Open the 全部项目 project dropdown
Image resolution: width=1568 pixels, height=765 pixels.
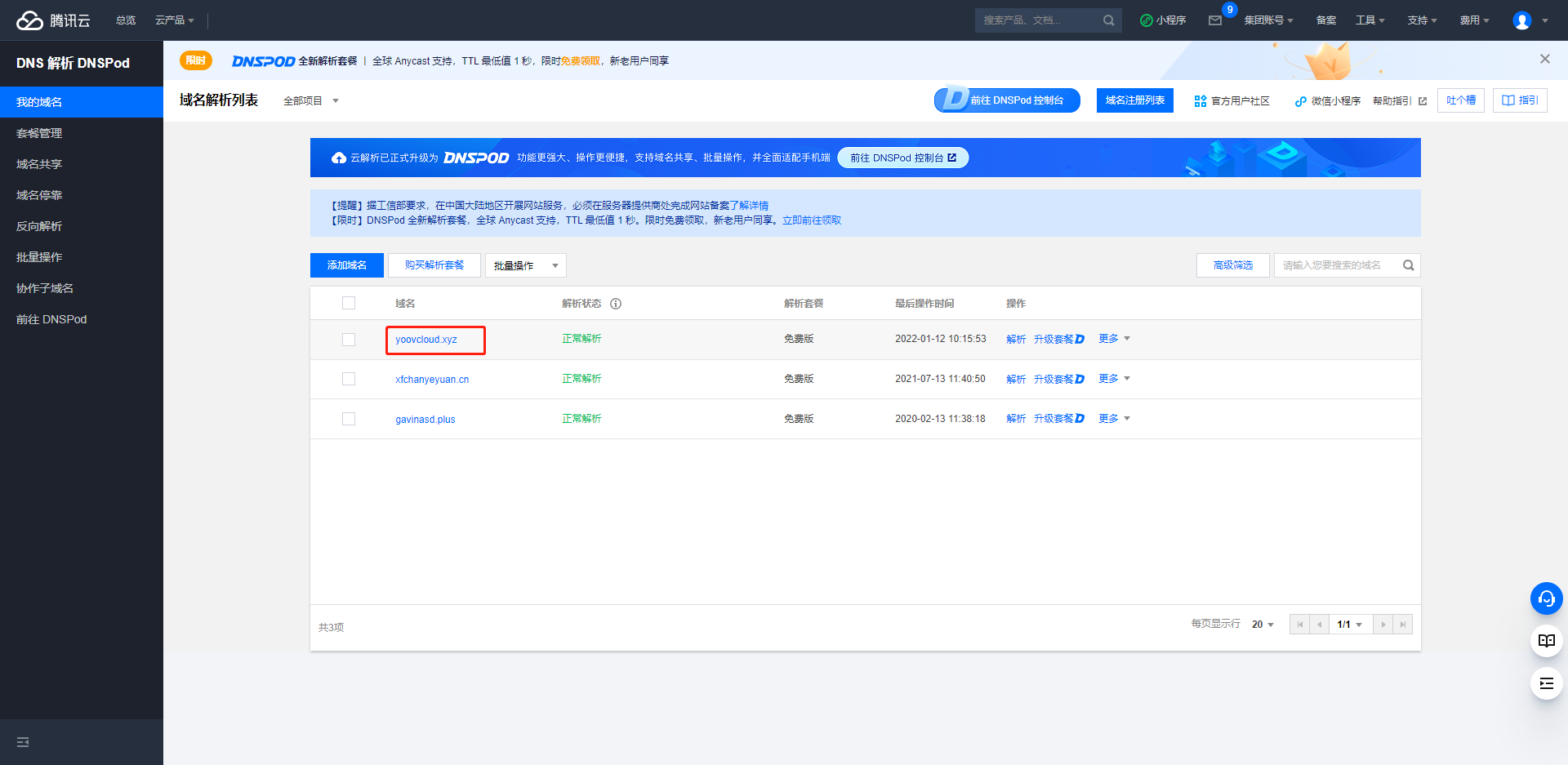310,101
